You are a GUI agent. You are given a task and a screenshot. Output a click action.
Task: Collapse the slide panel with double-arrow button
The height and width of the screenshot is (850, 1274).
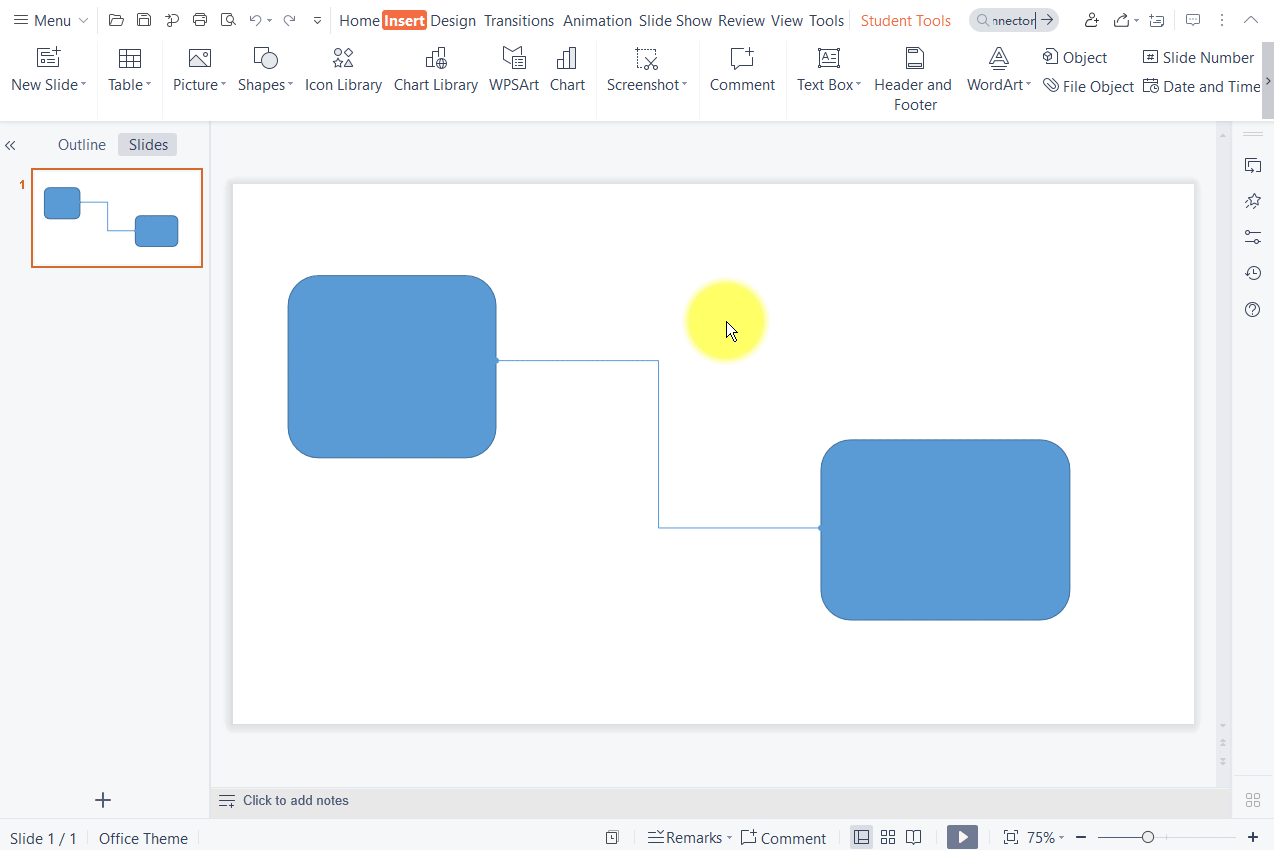click(10, 144)
